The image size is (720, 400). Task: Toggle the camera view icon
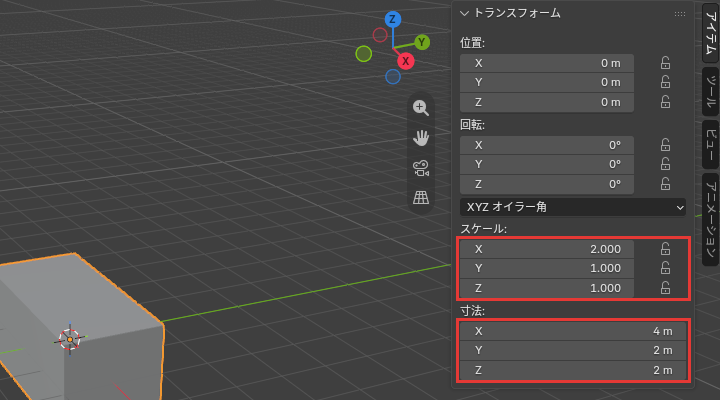coord(421,168)
